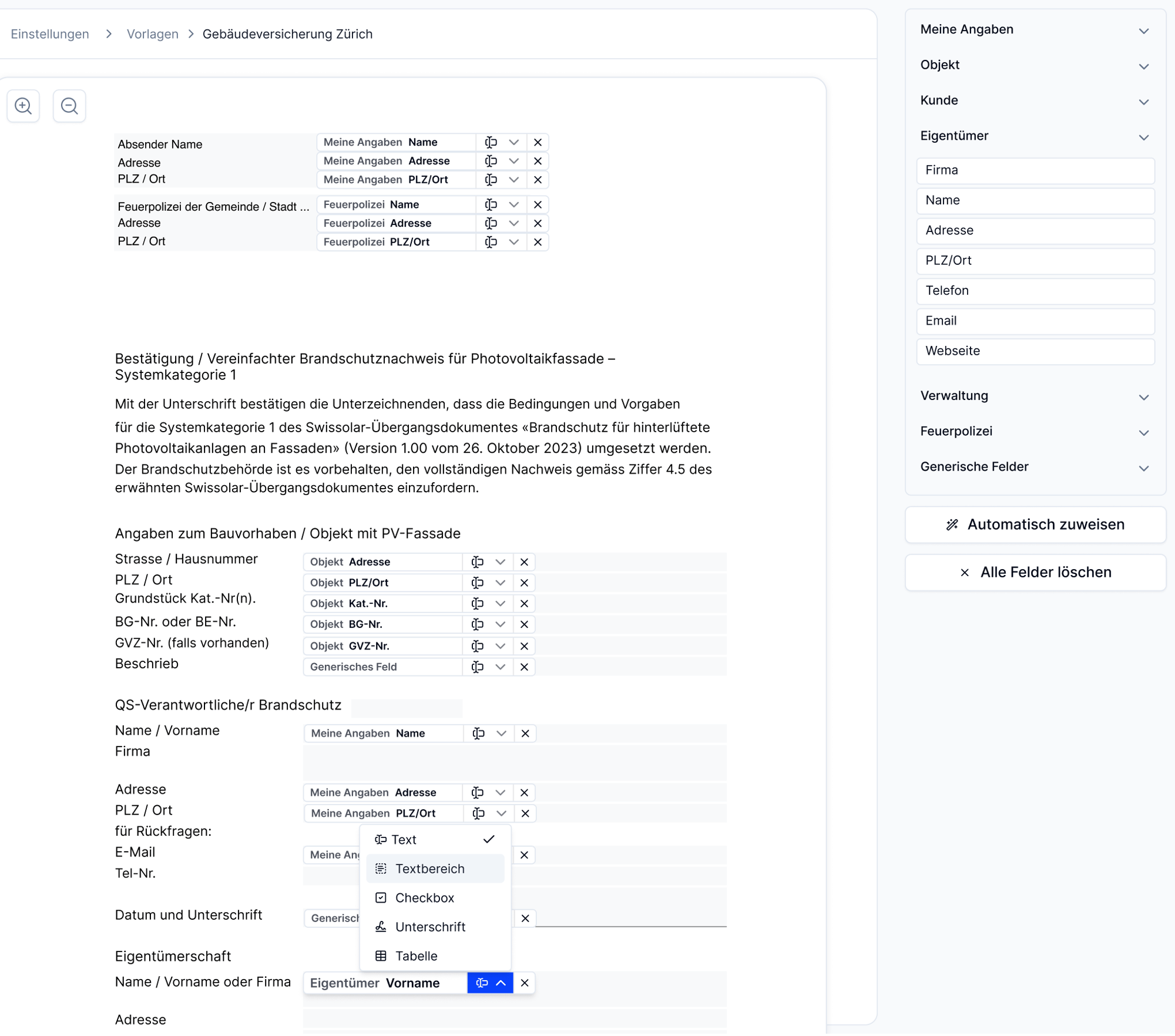Viewport: 1175px width, 1036px height.
Task: Click field type icon for Objekt GVZ-Nr. row
Action: click(x=477, y=646)
